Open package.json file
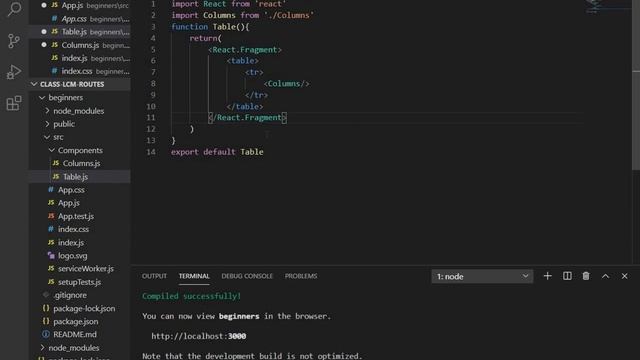The image size is (640, 360). tap(80, 321)
